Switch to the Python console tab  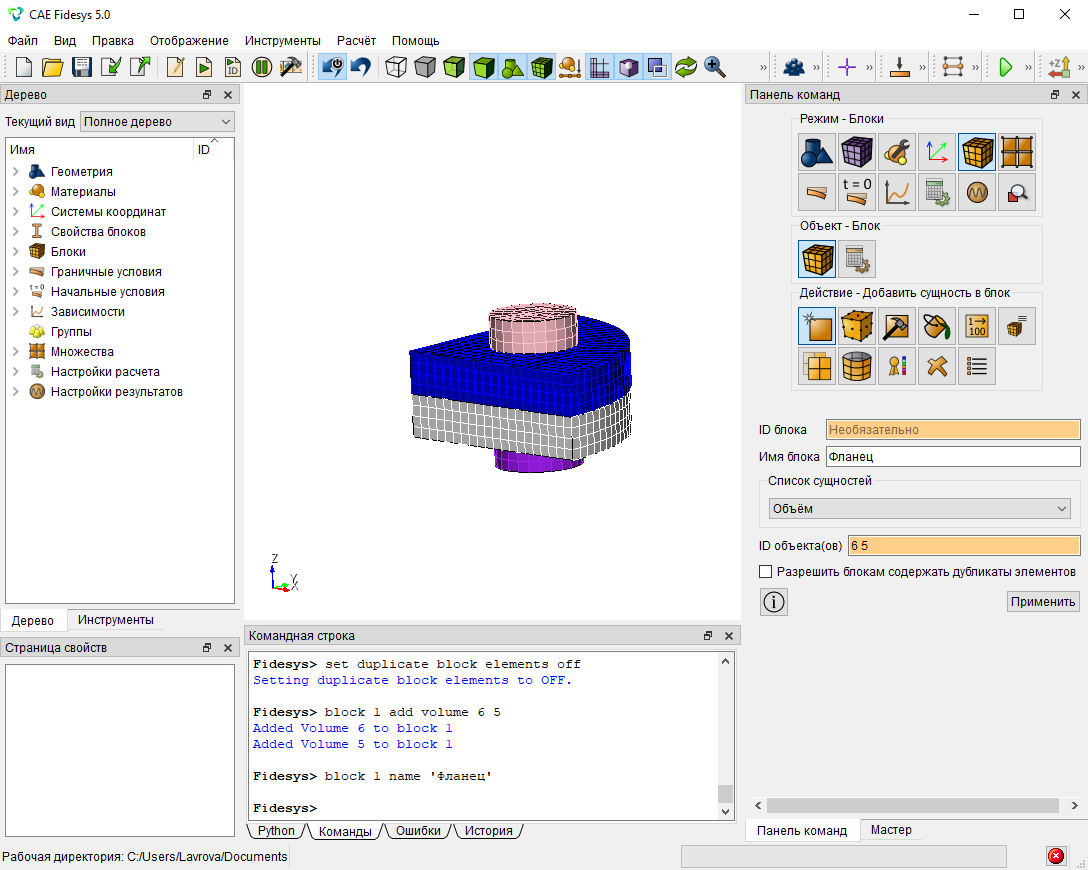[276, 830]
